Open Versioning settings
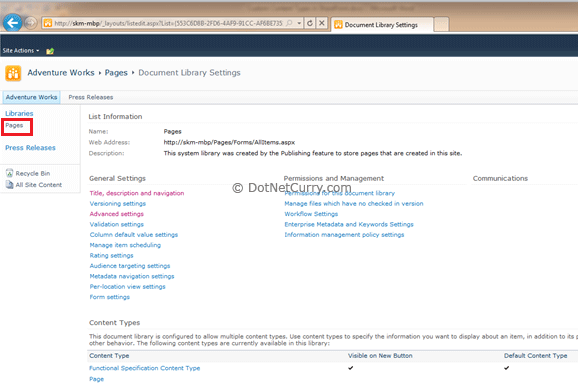Image resolution: width=583 pixels, height=386 pixels. click(117, 203)
